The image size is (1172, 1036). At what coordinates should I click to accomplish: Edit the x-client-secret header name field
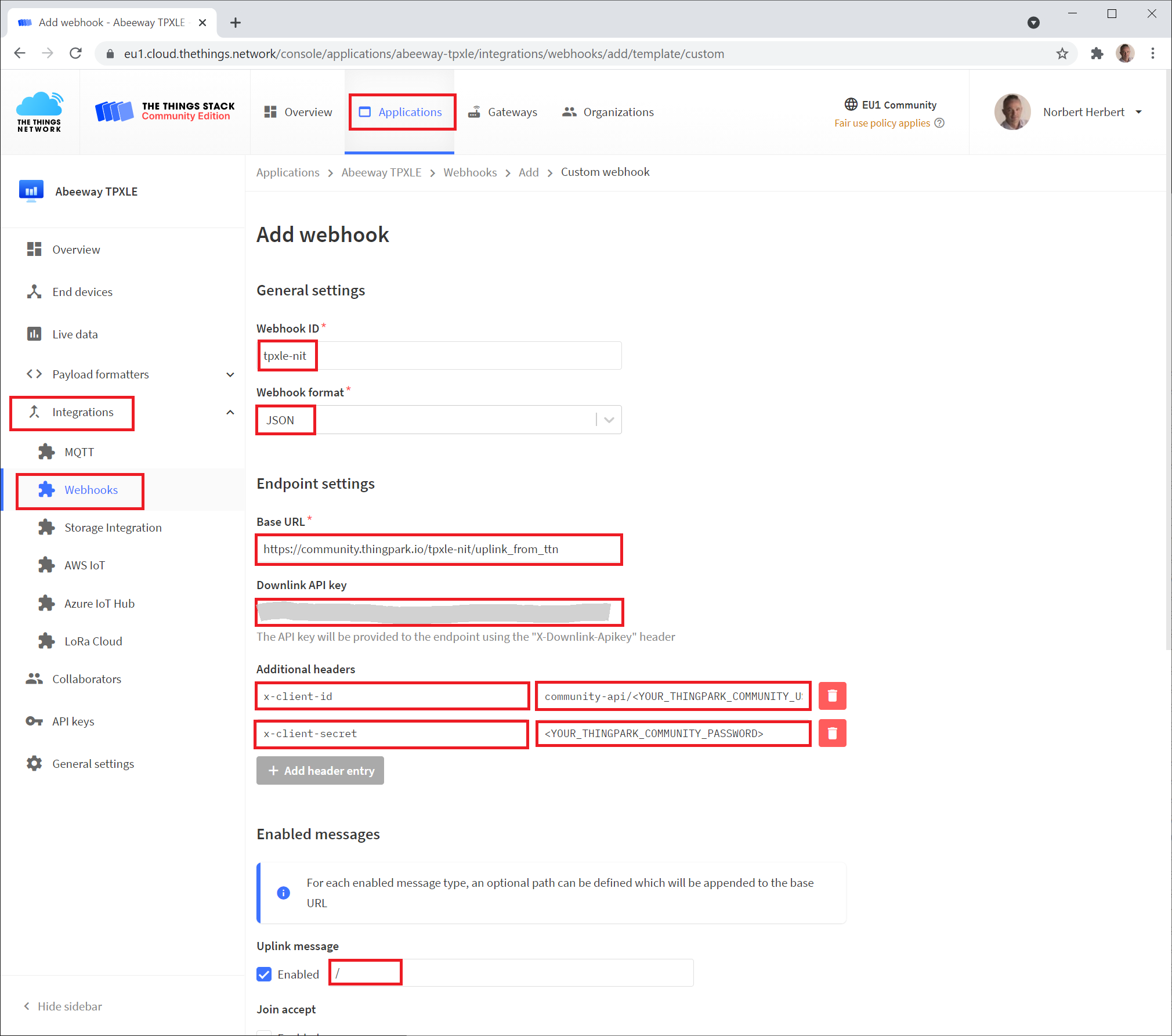pos(392,734)
